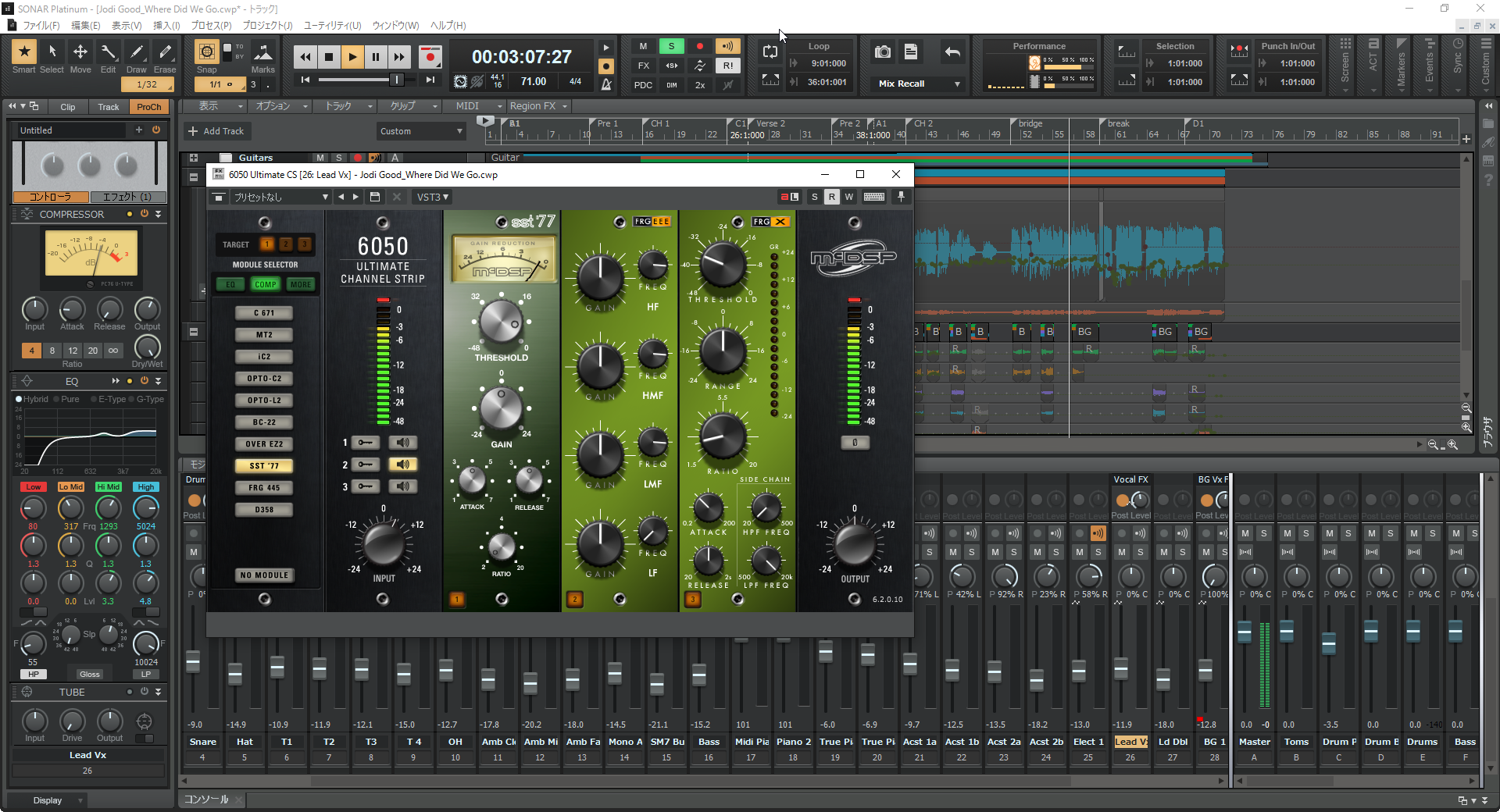Switch to the Clip tab
The height and width of the screenshot is (812, 1500).
pyautogui.click(x=68, y=107)
